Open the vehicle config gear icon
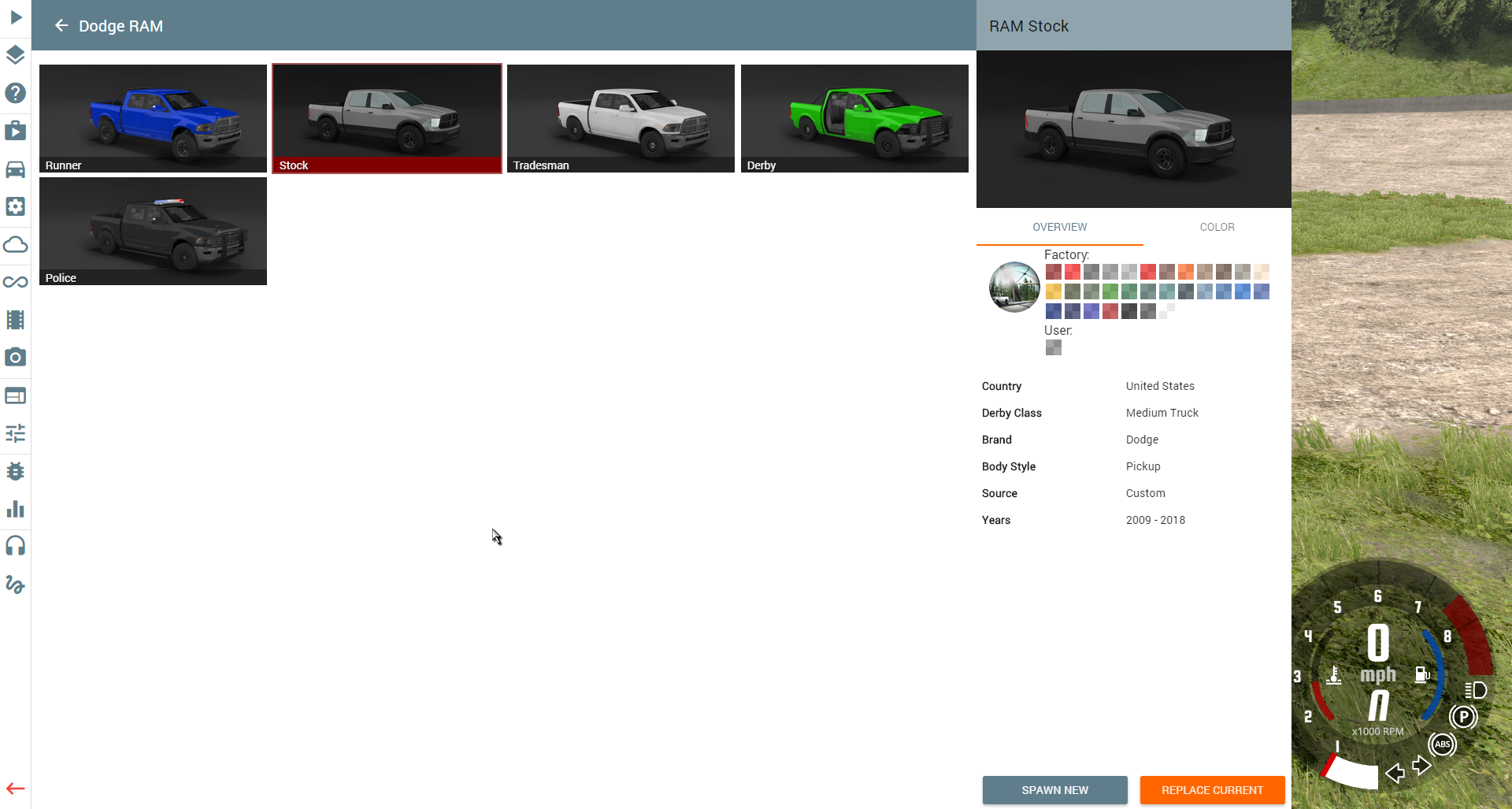 click(16, 206)
